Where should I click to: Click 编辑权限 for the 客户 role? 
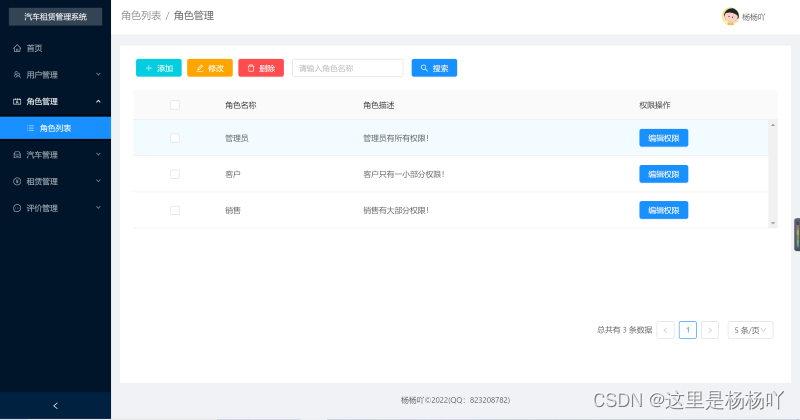point(664,174)
